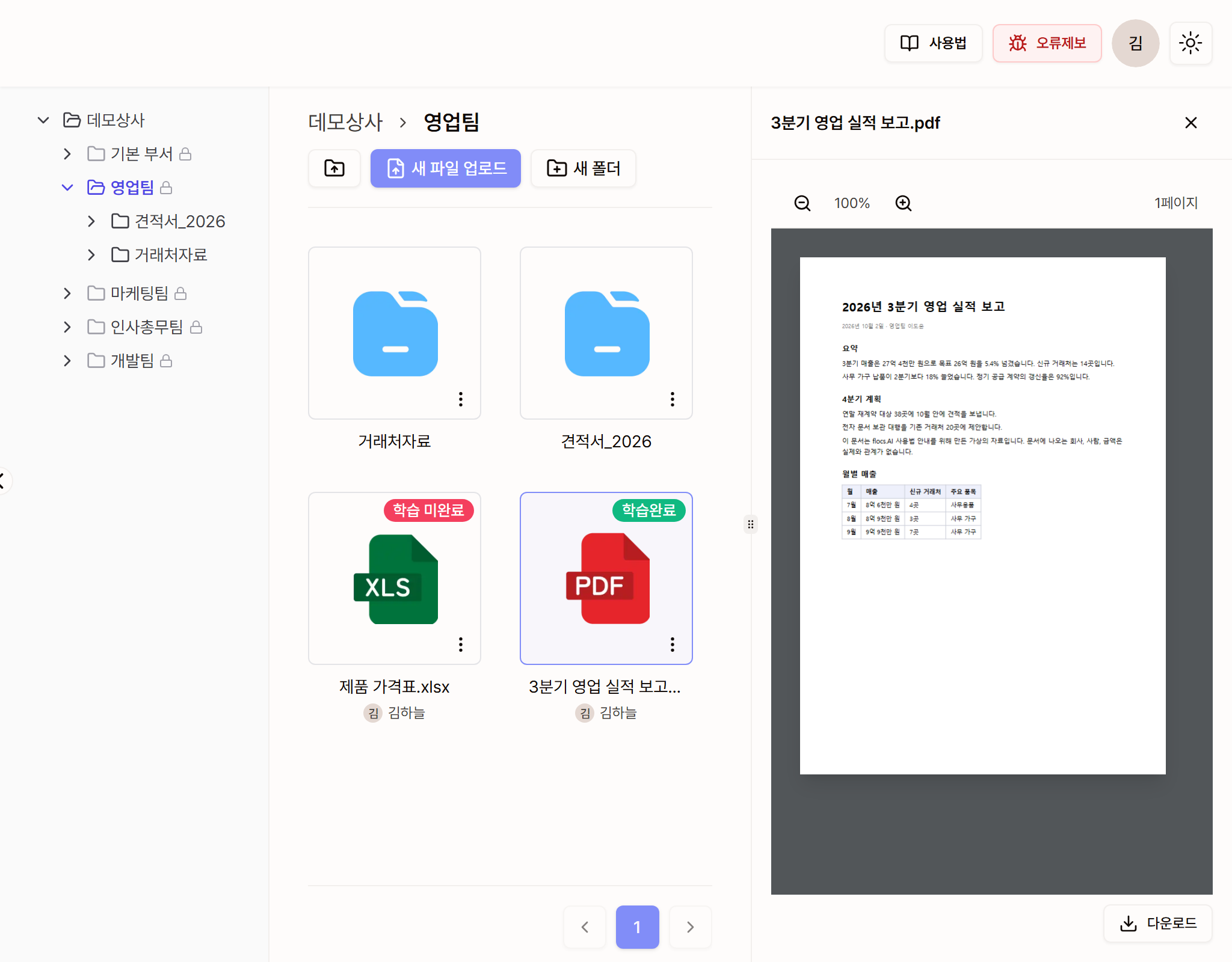Collapse the 영업팀 tree node

click(67, 188)
